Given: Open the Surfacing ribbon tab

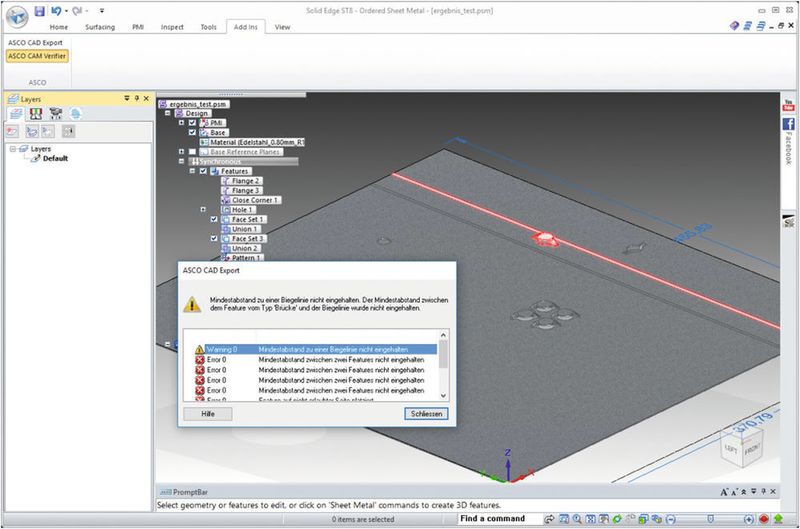Looking at the screenshot, I should tap(100, 27).
